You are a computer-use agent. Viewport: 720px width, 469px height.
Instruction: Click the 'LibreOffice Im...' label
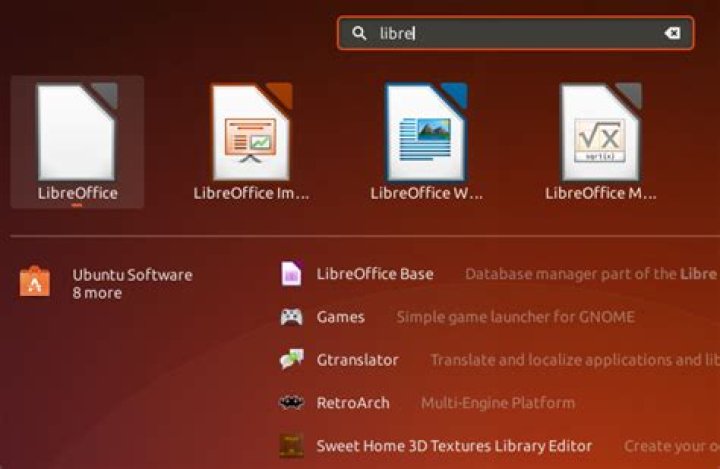coord(251,193)
